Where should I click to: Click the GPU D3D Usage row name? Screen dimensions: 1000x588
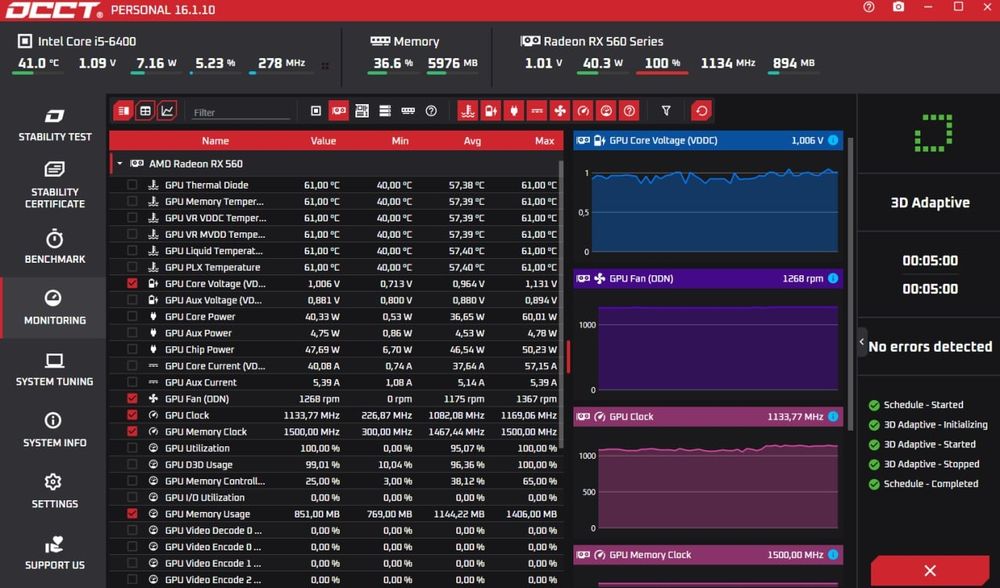click(198, 465)
